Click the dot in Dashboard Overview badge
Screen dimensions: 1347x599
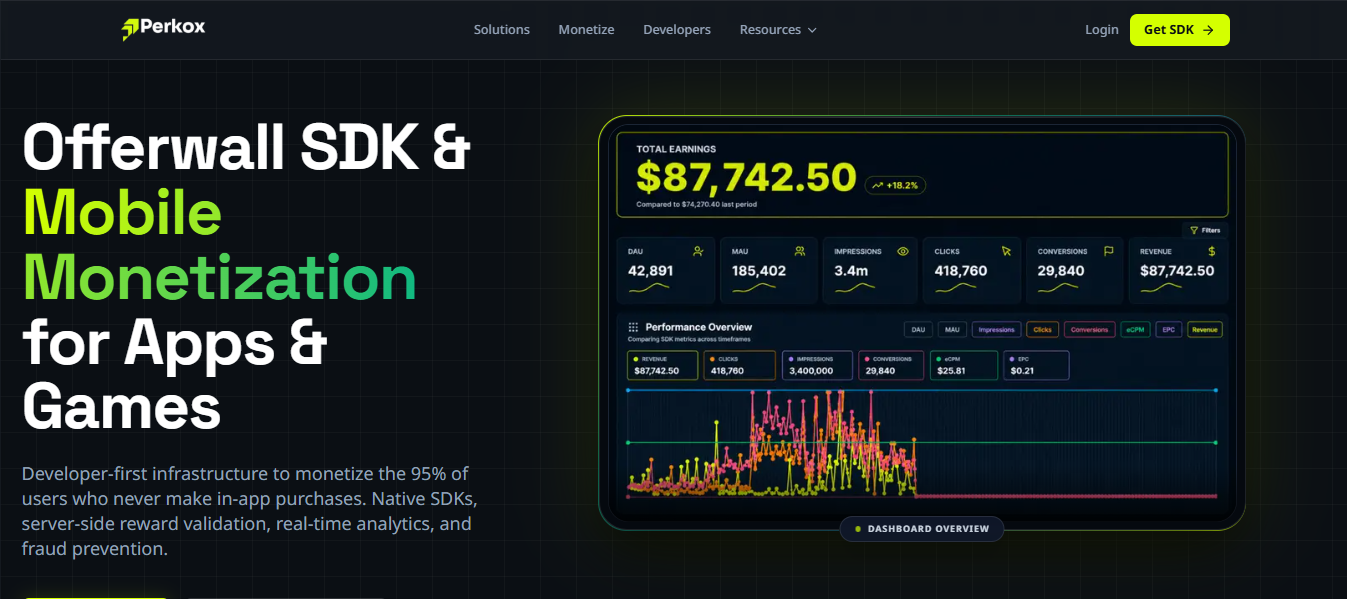(858, 529)
